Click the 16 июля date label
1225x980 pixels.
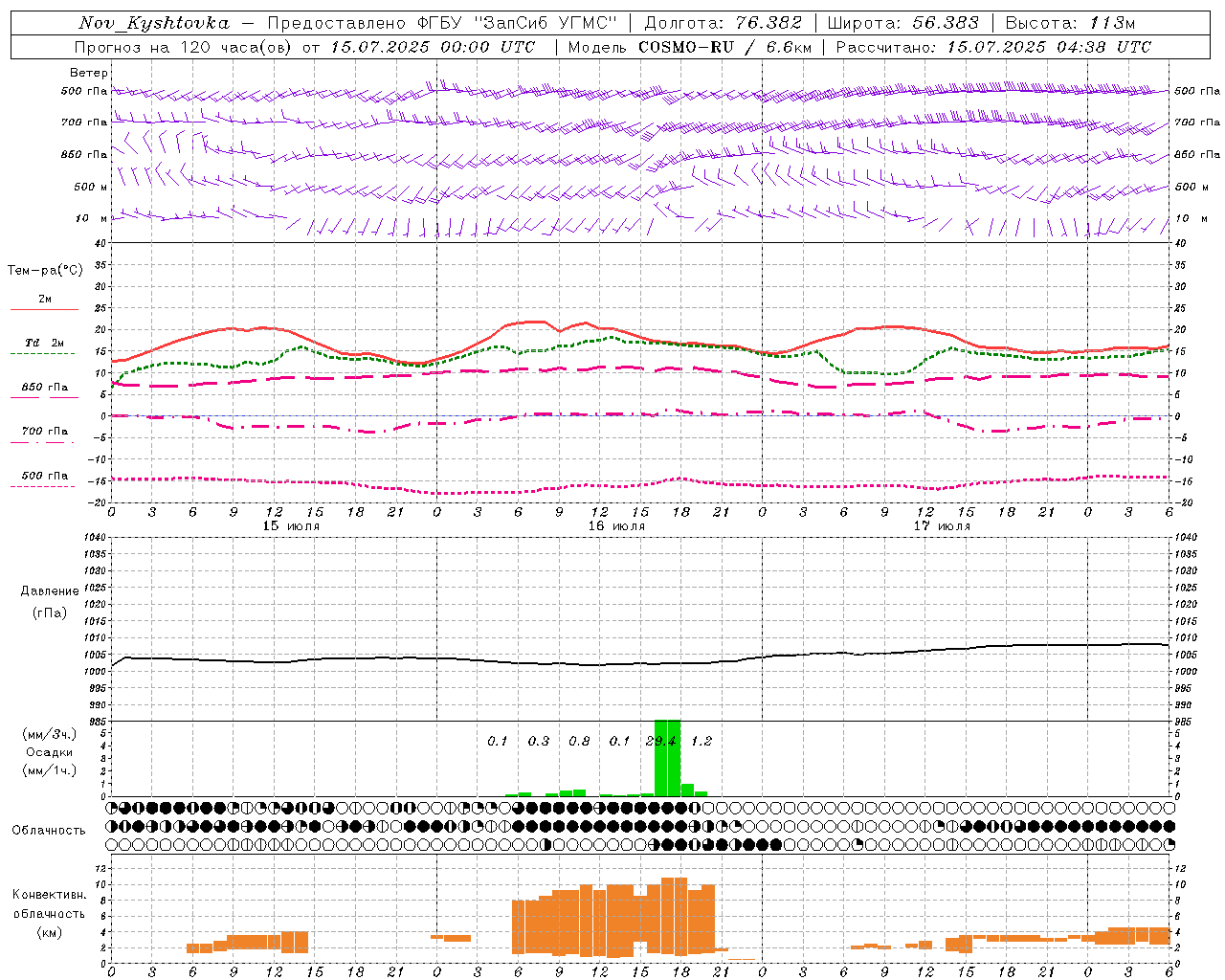[x=615, y=526]
